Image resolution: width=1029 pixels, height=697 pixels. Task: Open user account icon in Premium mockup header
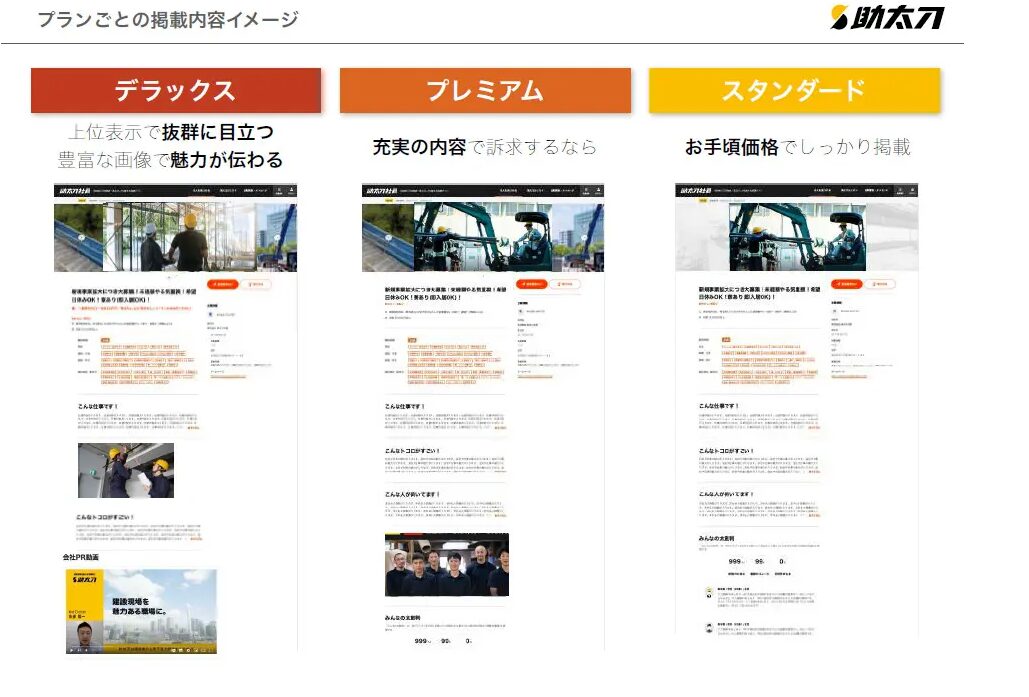(598, 190)
